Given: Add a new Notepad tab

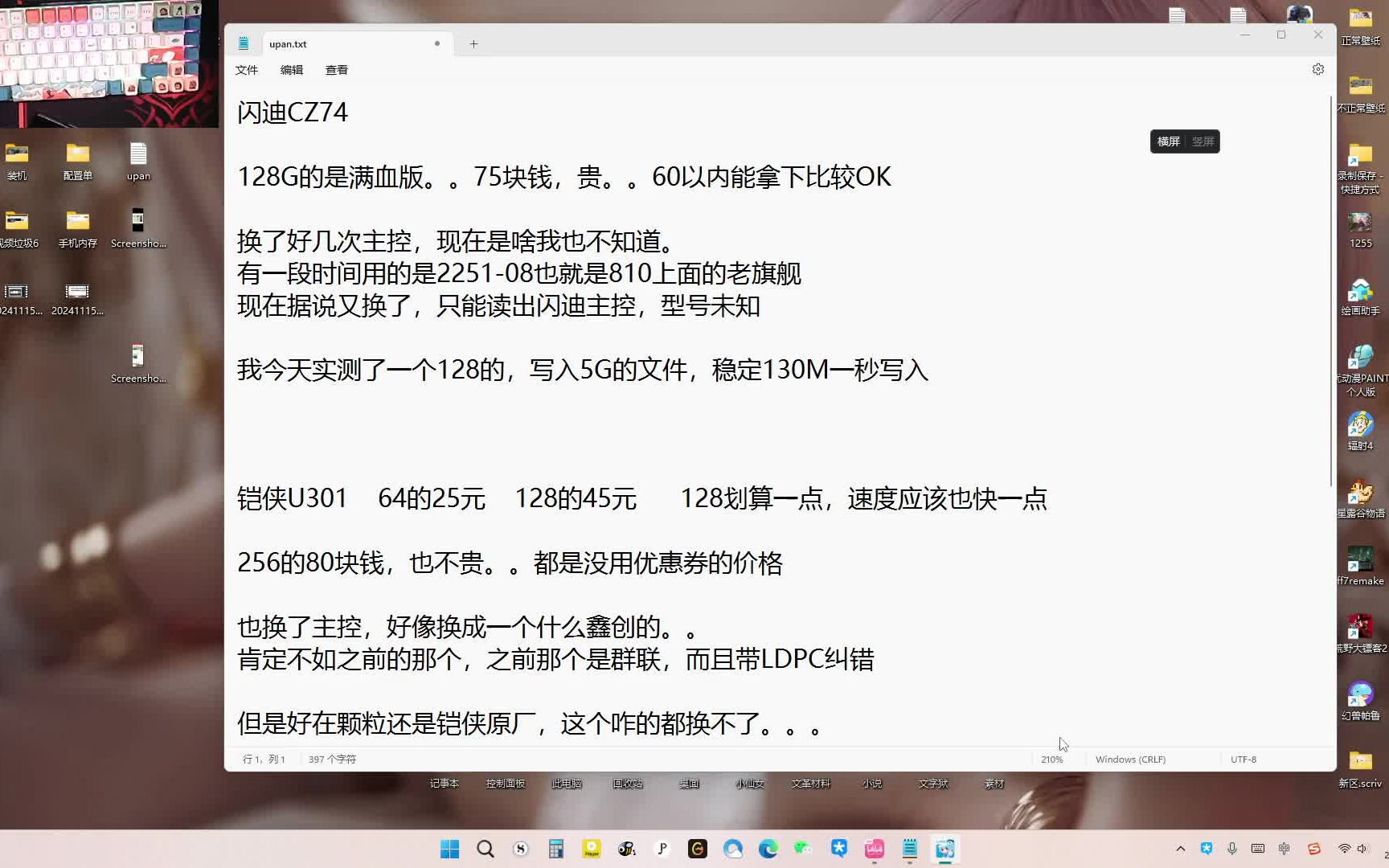Looking at the screenshot, I should click(x=473, y=44).
